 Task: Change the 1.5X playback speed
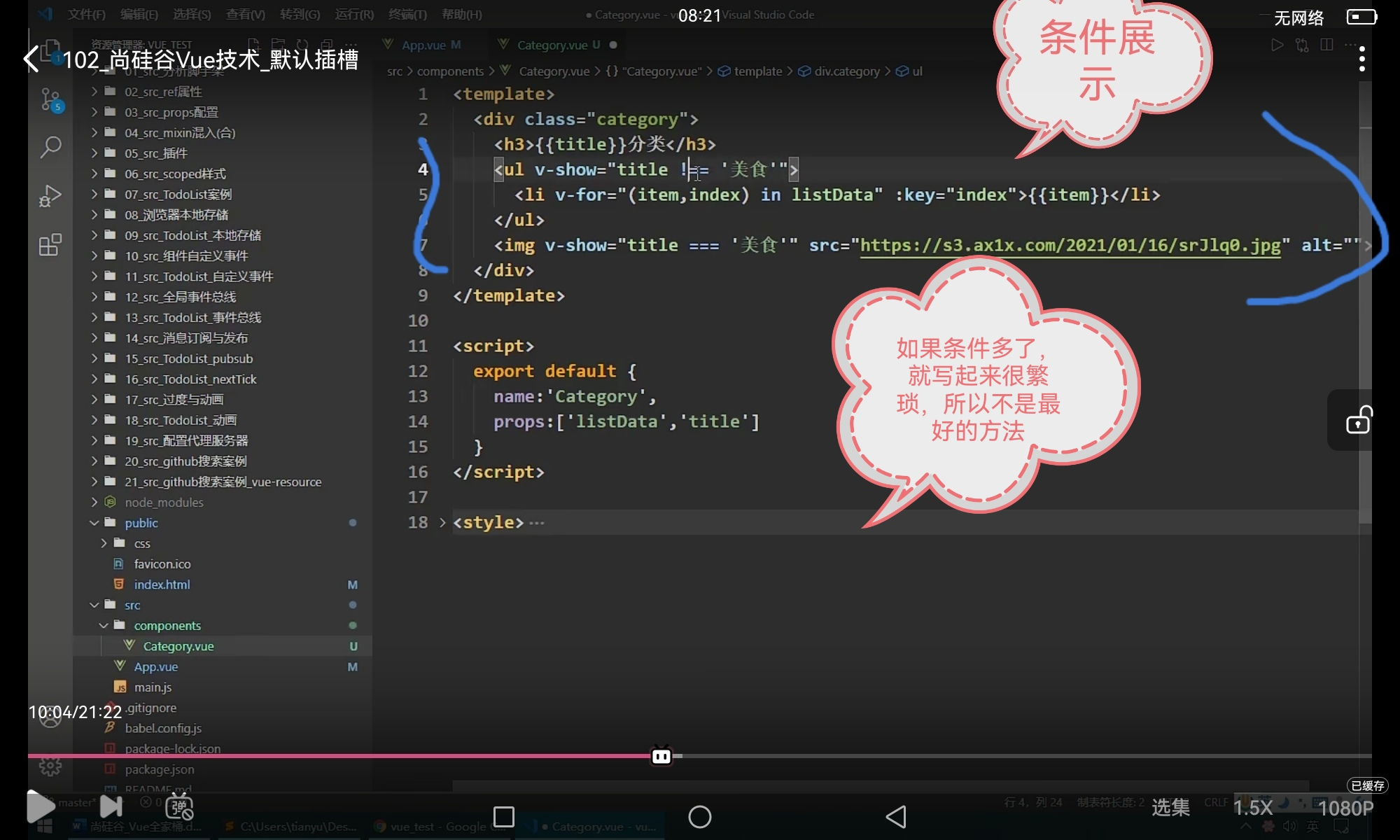click(x=1252, y=807)
